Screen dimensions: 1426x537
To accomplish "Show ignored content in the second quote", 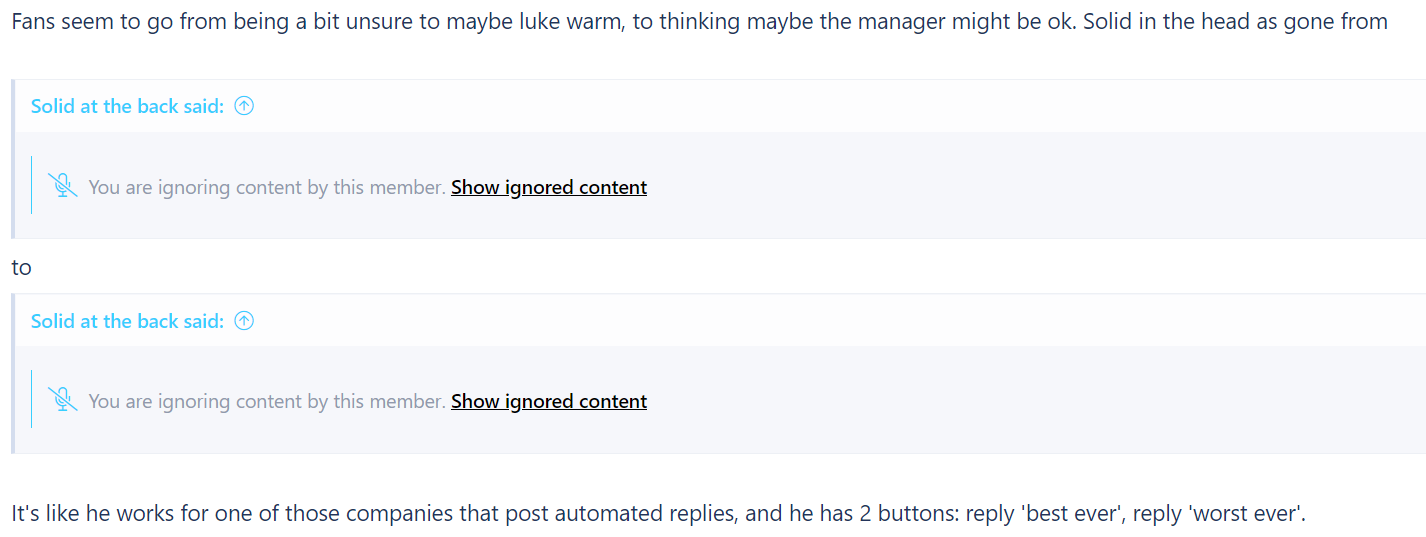I will [549, 401].
